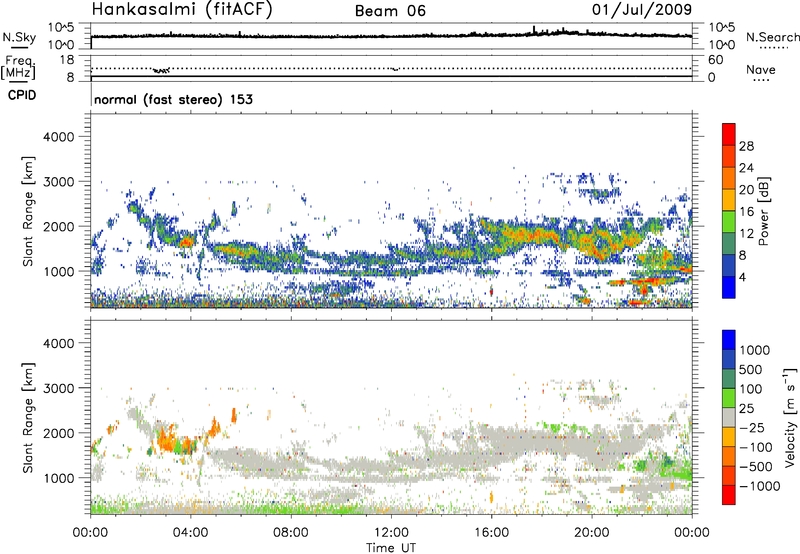
Task: Click the 'Nave' legend label
Action: coord(761,69)
